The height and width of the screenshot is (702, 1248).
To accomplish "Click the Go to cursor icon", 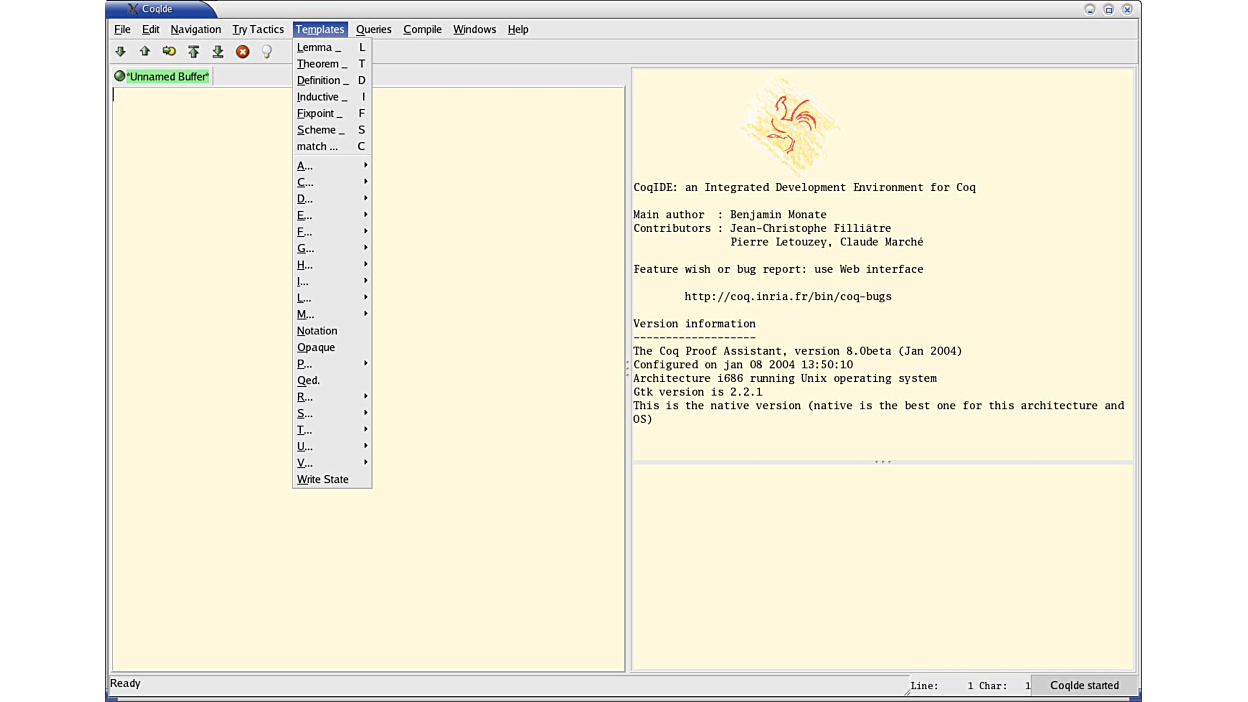I will coord(169,51).
